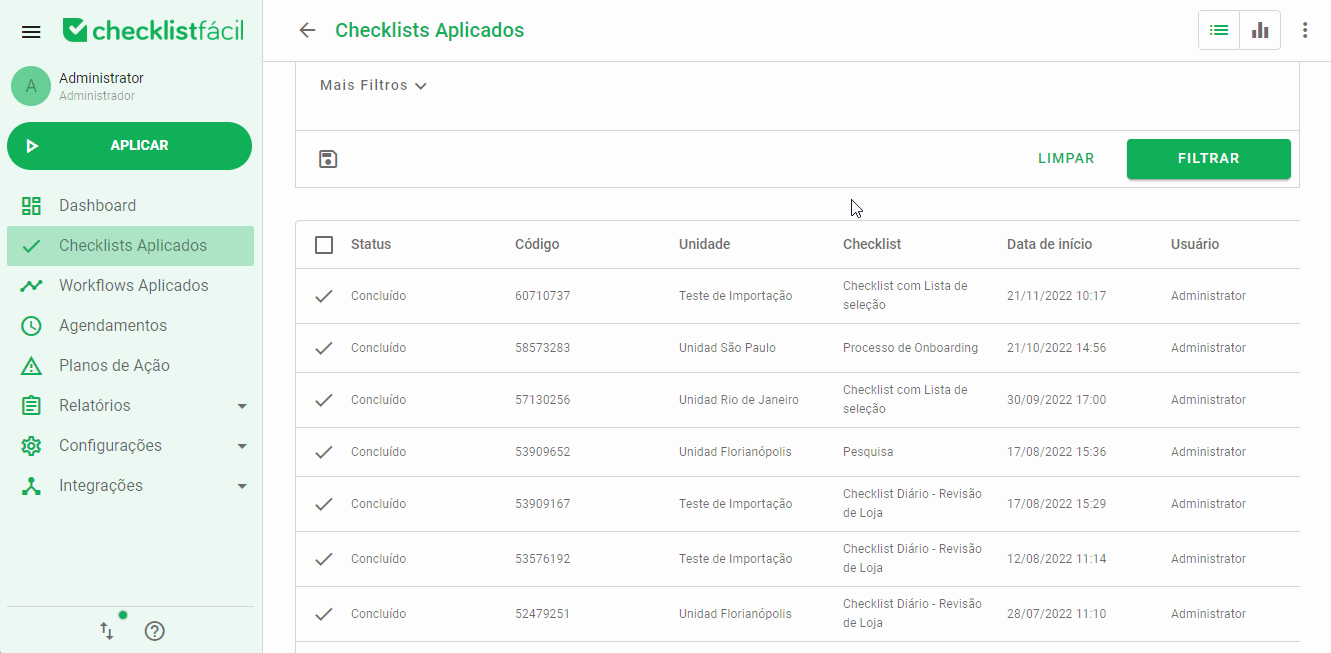Image resolution: width=1331 pixels, height=653 pixels.
Task: Open the bar chart view
Action: tap(1259, 29)
